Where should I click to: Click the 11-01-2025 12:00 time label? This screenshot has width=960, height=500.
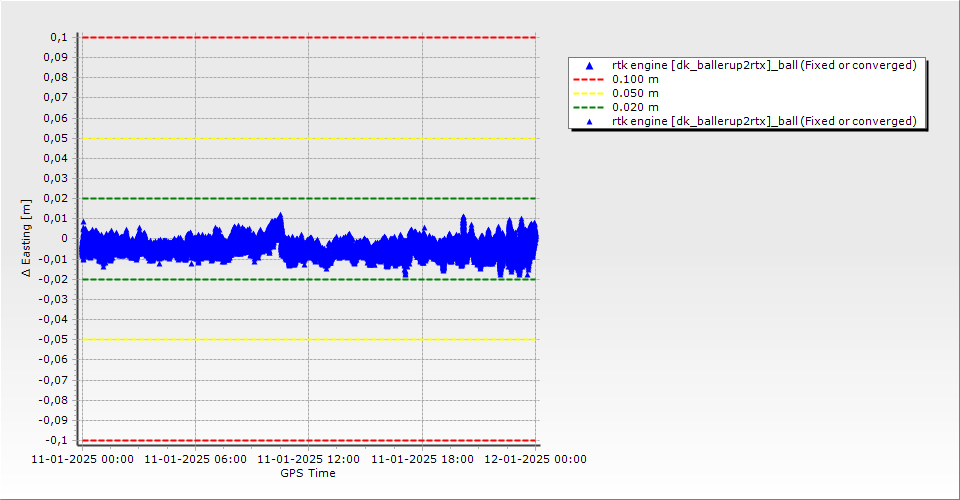tap(309, 459)
